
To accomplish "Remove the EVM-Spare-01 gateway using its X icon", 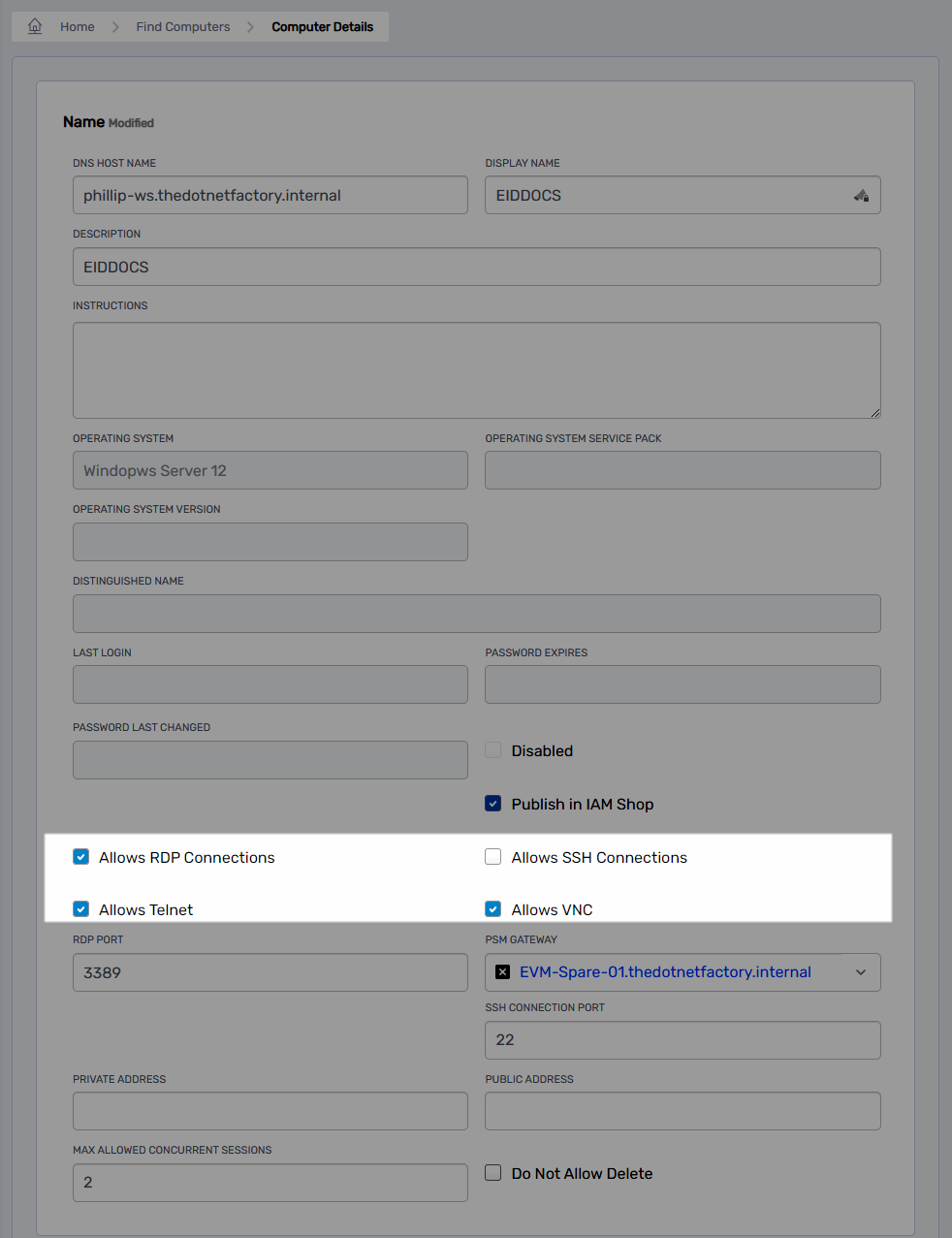I will 502,971.
